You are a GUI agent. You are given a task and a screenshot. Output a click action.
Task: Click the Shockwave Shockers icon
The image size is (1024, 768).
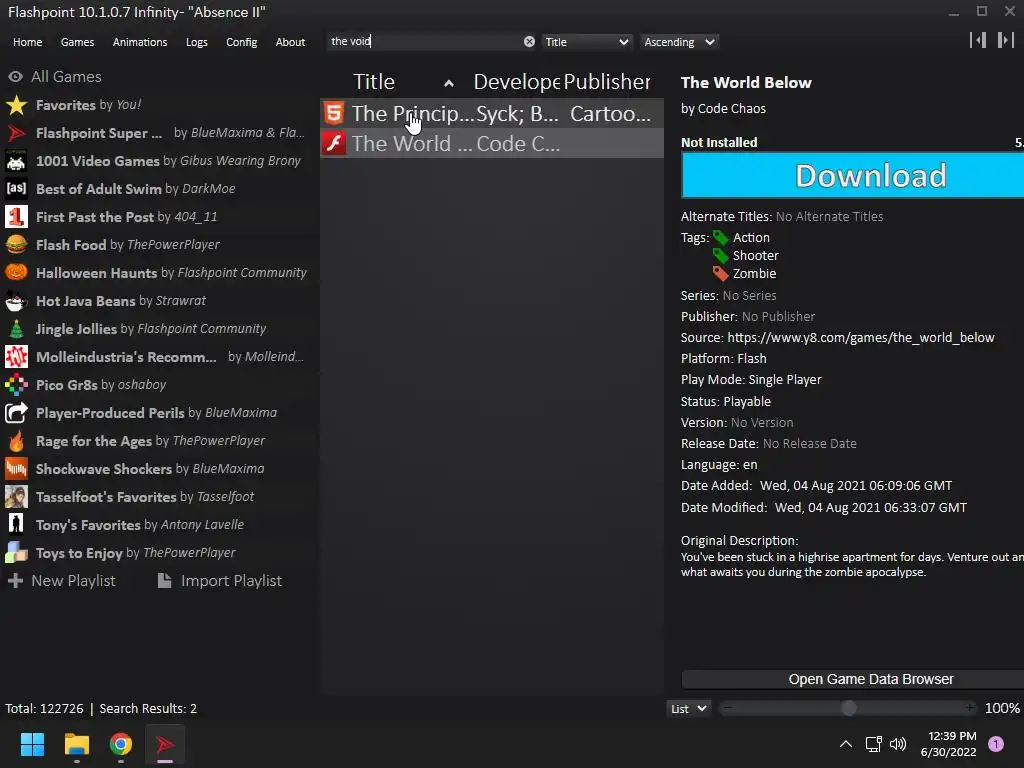coord(16,469)
